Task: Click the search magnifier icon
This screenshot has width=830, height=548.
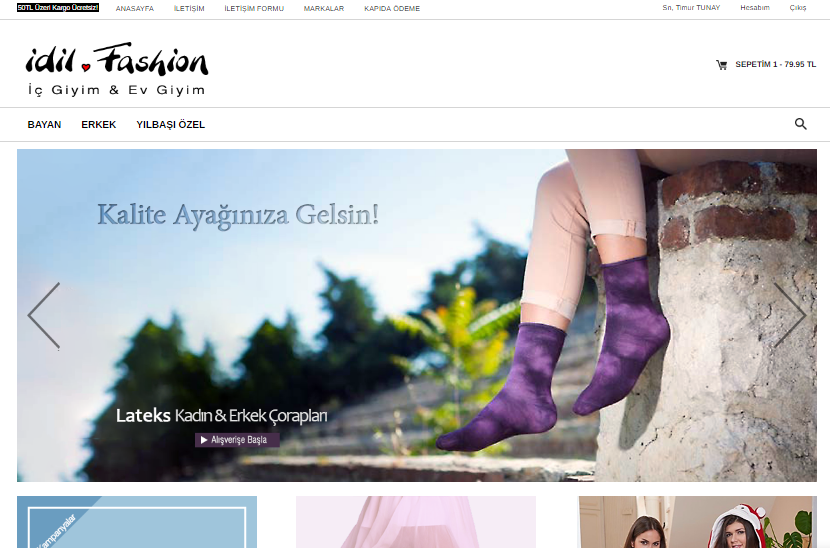Action: 800,124
